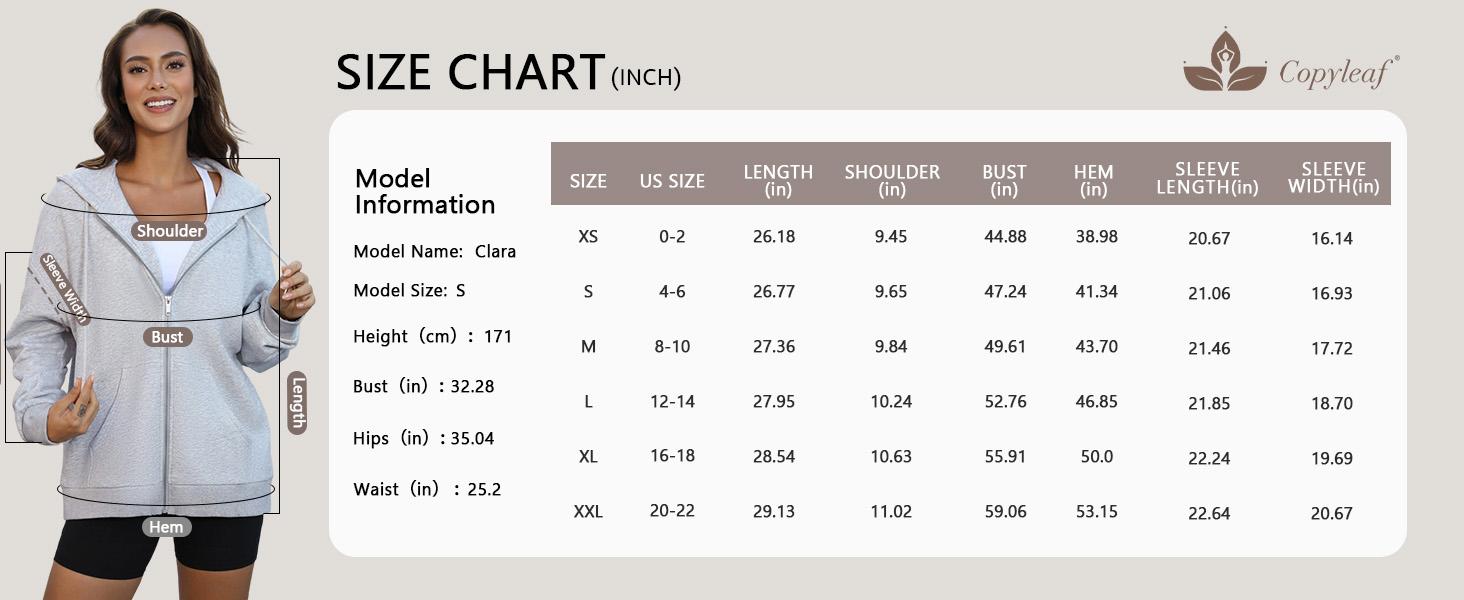Select the US SIZE column header
The width and height of the screenshot is (1464, 600).
tap(672, 181)
